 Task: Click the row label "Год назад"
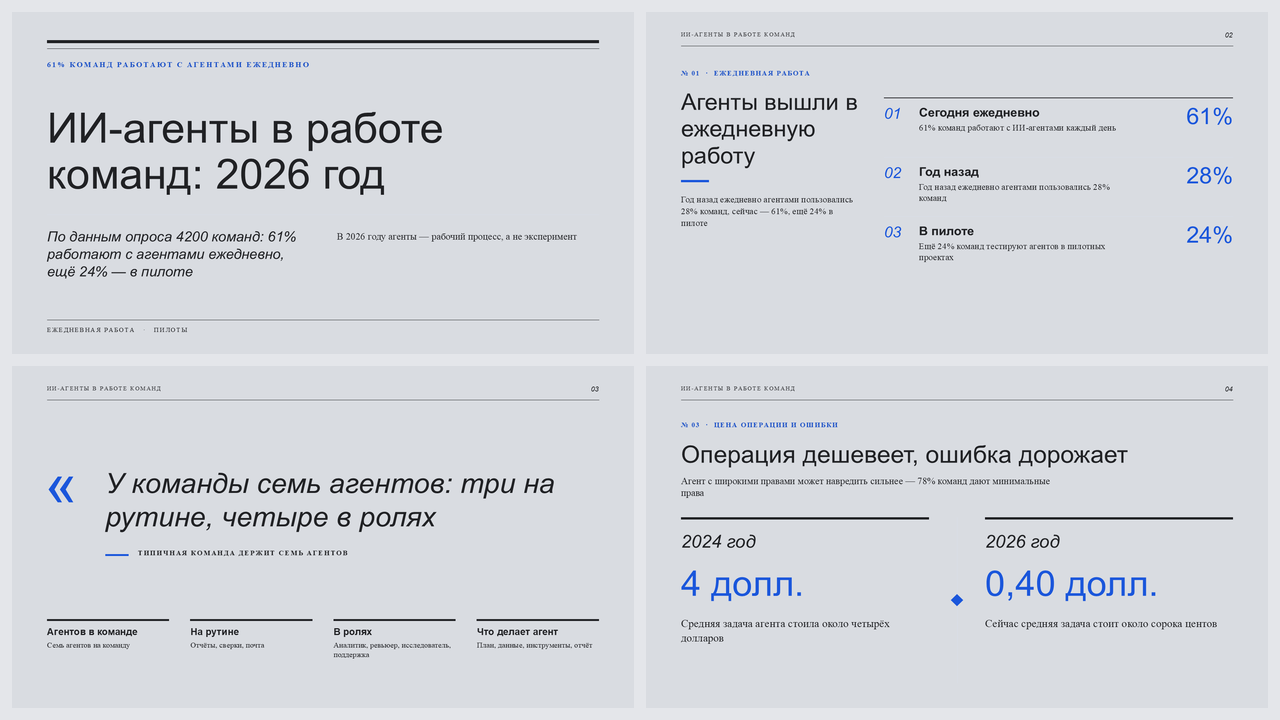[949, 172]
